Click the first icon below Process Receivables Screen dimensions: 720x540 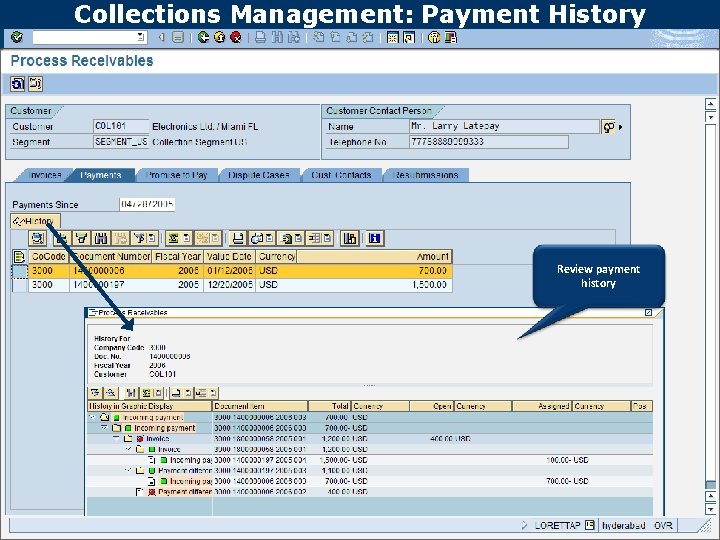pyautogui.click(x=18, y=84)
